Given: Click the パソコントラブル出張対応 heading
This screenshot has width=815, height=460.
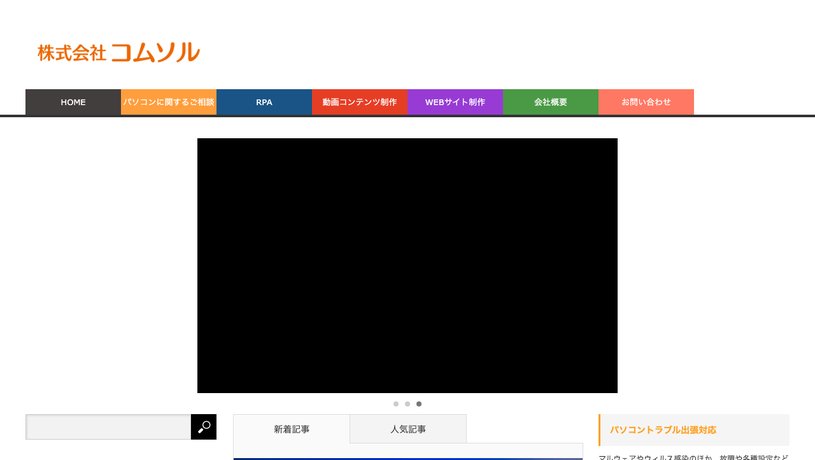Looking at the screenshot, I should click(663, 430).
